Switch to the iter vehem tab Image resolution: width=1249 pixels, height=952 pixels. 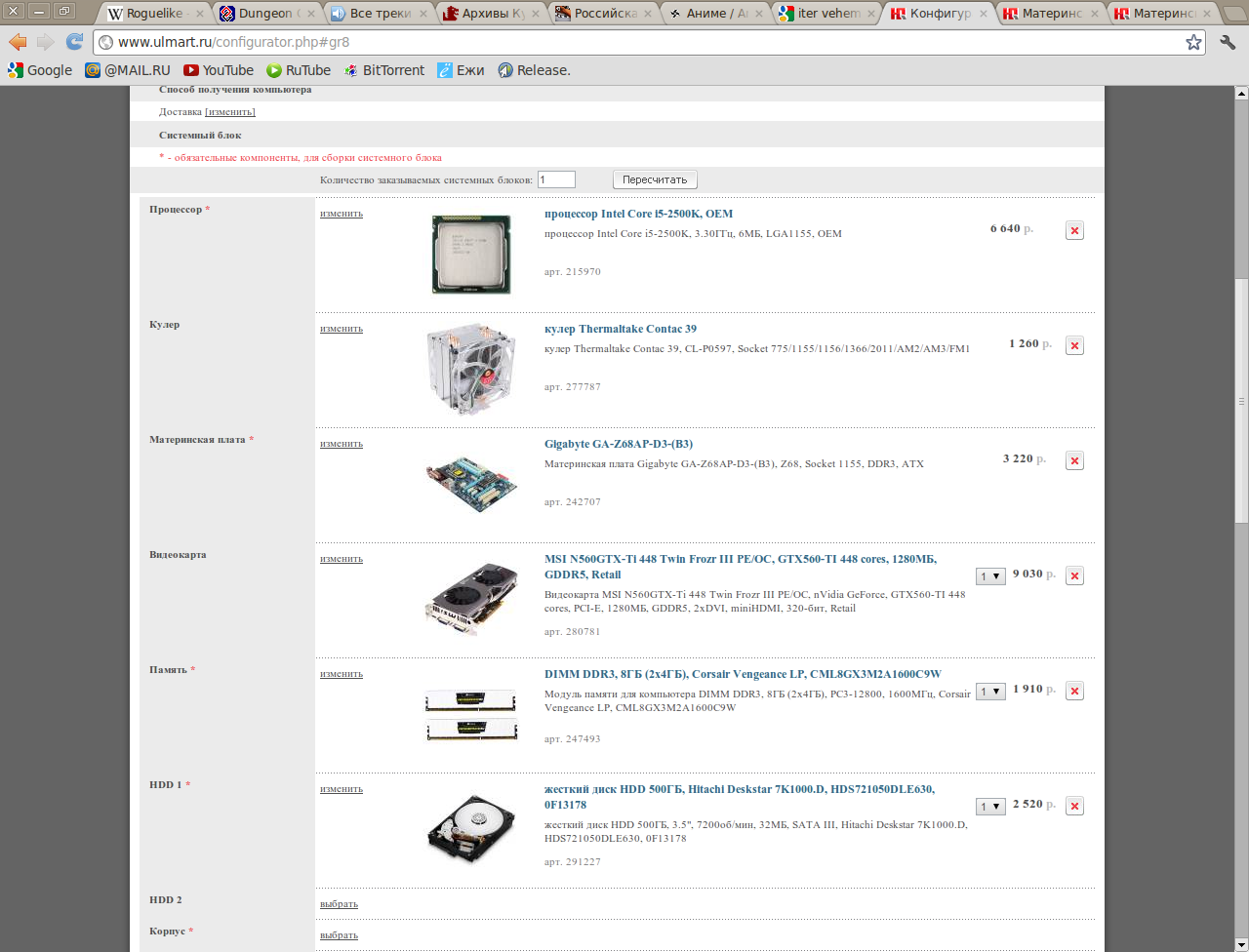tap(826, 14)
